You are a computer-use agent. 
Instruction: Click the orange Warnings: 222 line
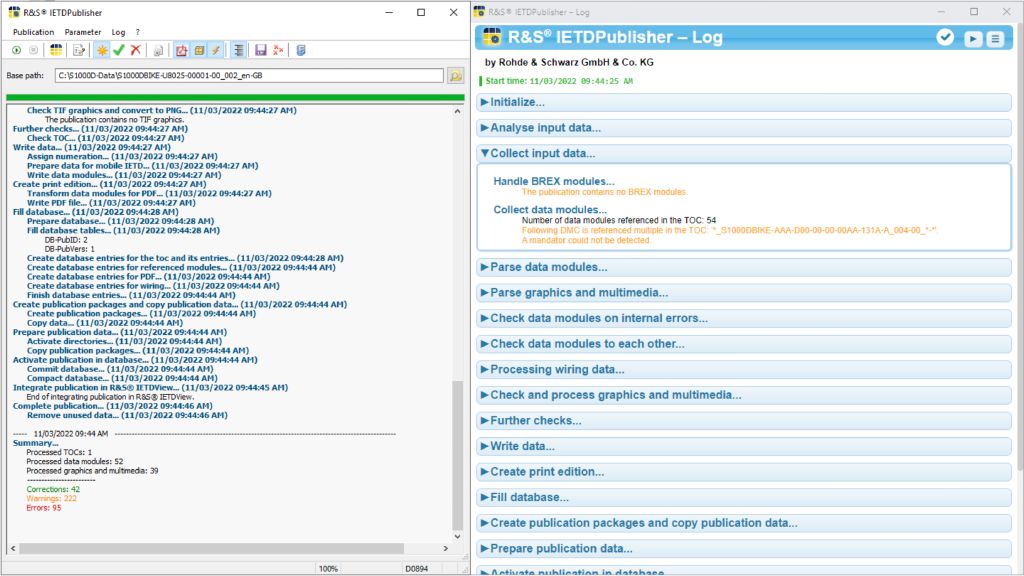52,499
